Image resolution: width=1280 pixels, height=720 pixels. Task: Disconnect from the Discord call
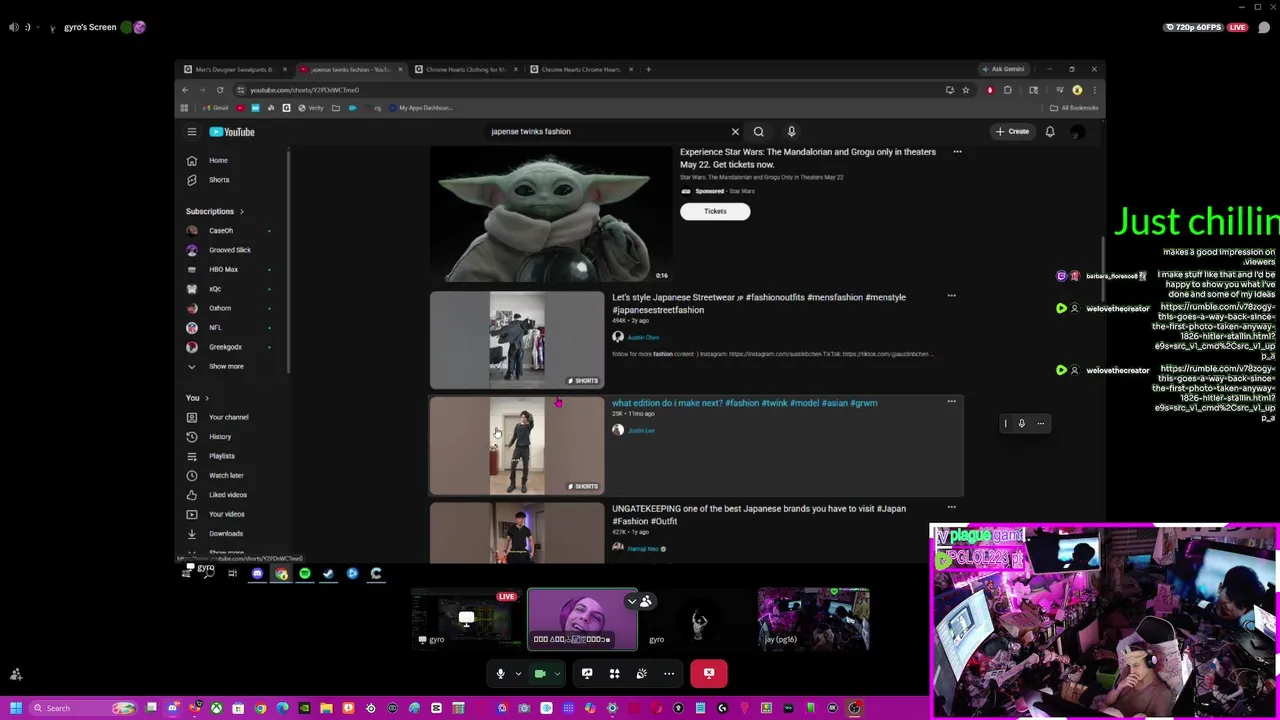(x=709, y=673)
